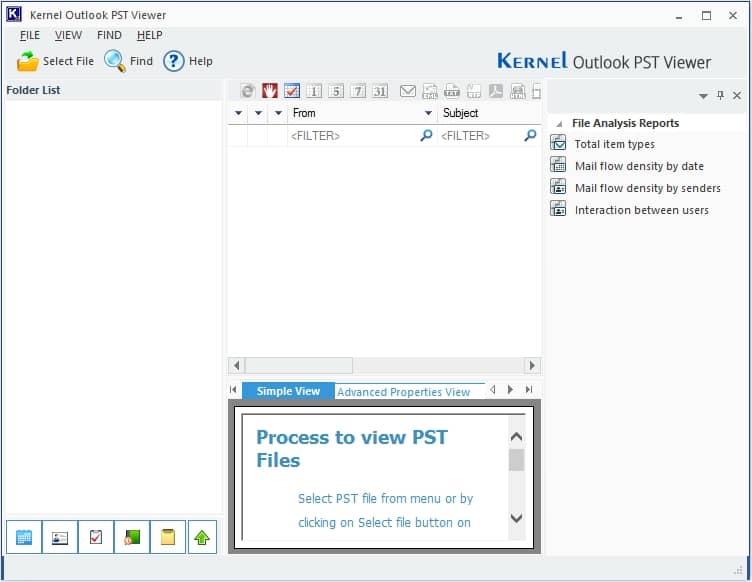Click the mail list horizontal scrollbar thumb
The height and width of the screenshot is (582, 752).
[299, 366]
